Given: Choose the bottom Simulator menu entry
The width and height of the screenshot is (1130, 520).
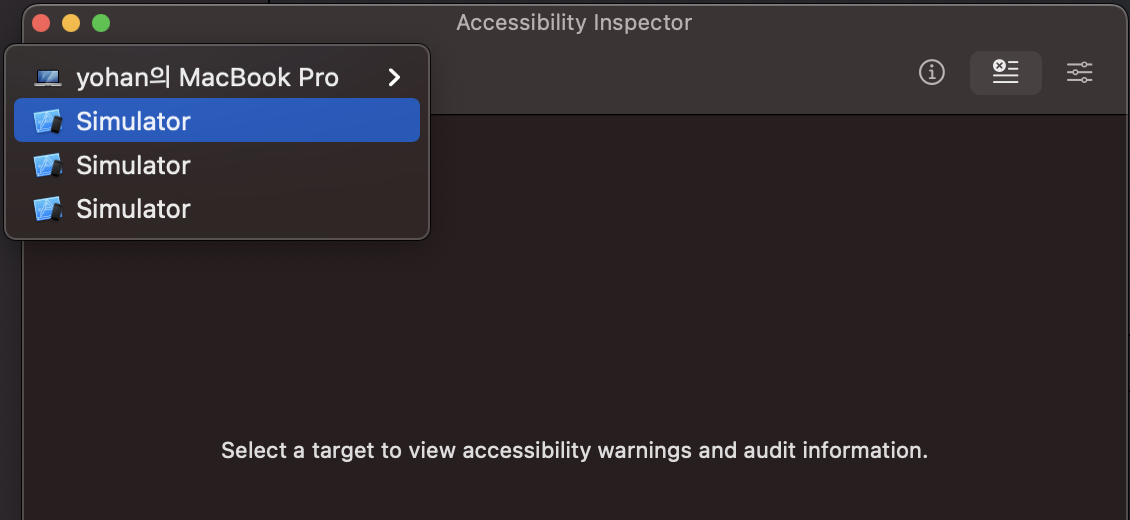Looking at the screenshot, I should click(217, 209).
